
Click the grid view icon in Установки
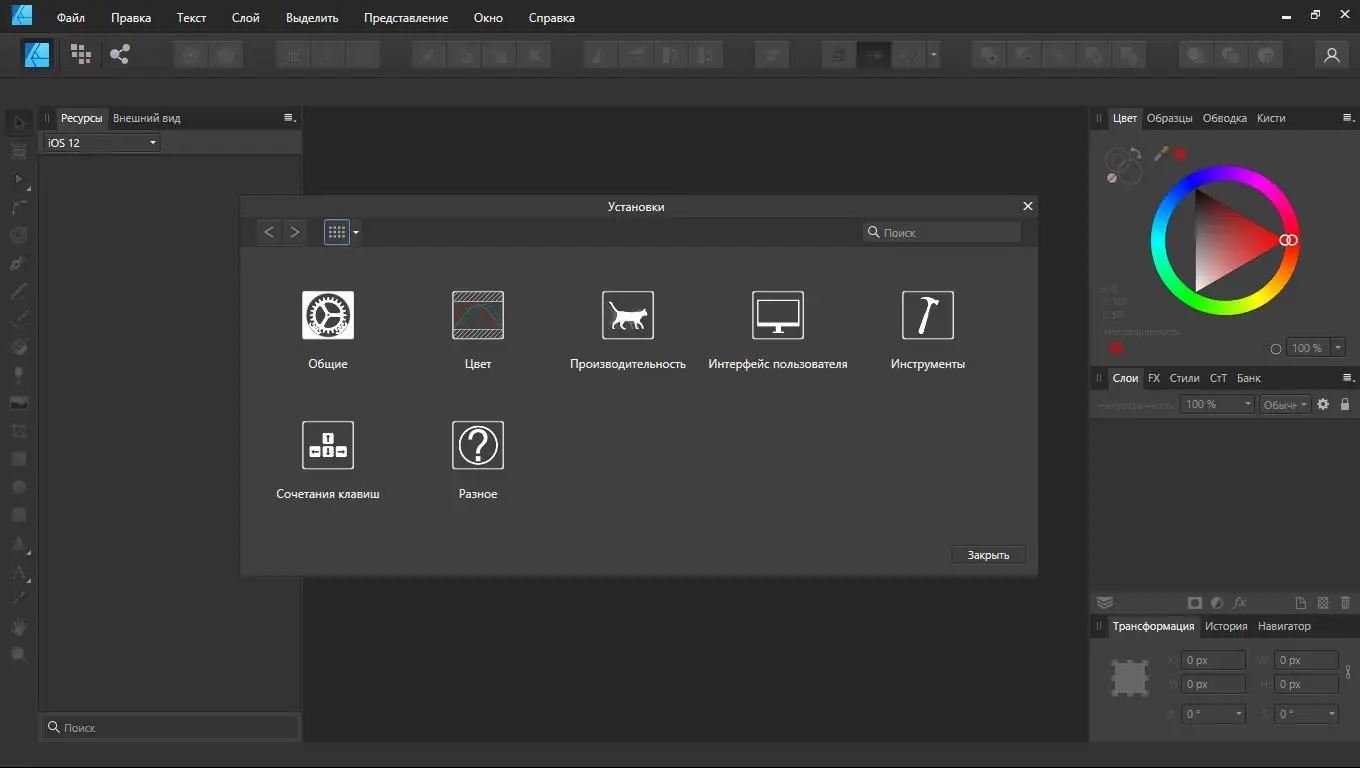(x=337, y=232)
